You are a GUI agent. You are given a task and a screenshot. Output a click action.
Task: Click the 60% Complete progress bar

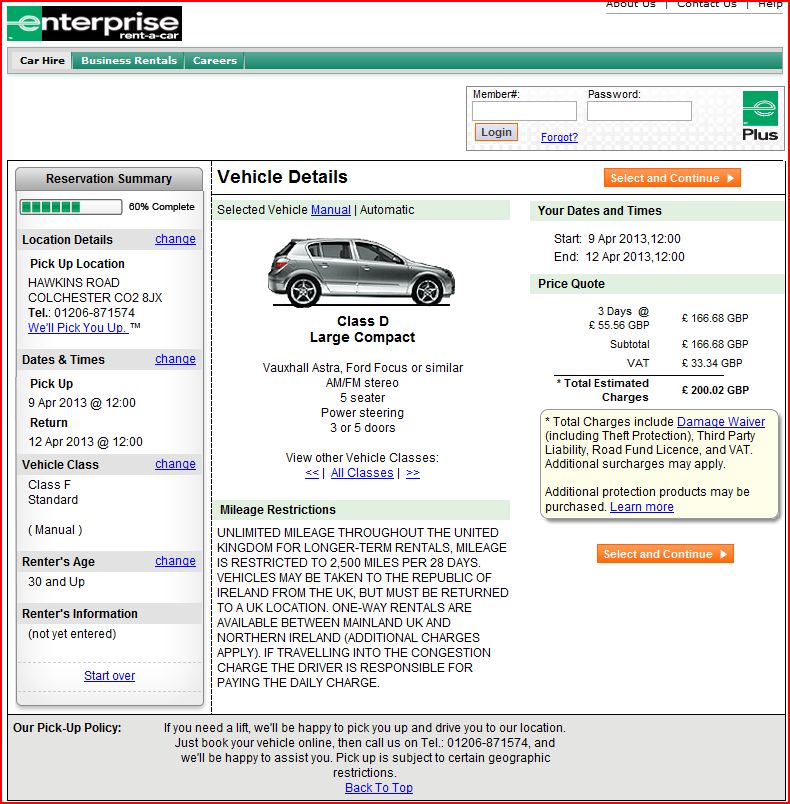pos(71,207)
